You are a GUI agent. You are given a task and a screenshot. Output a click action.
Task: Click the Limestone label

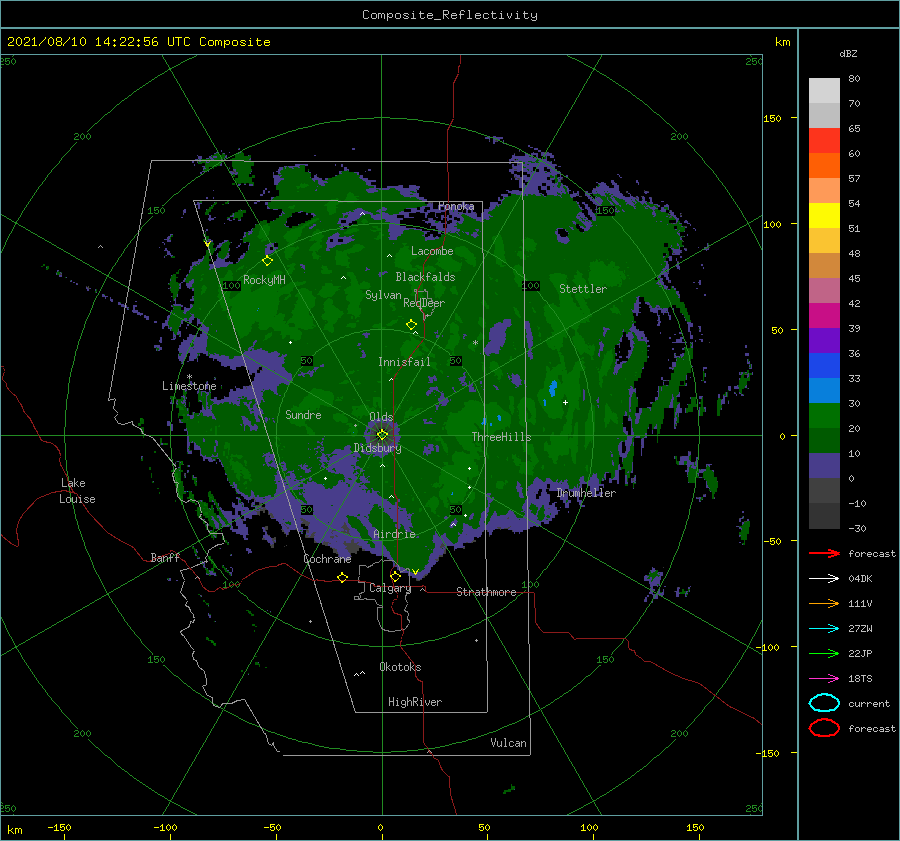[189, 386]
